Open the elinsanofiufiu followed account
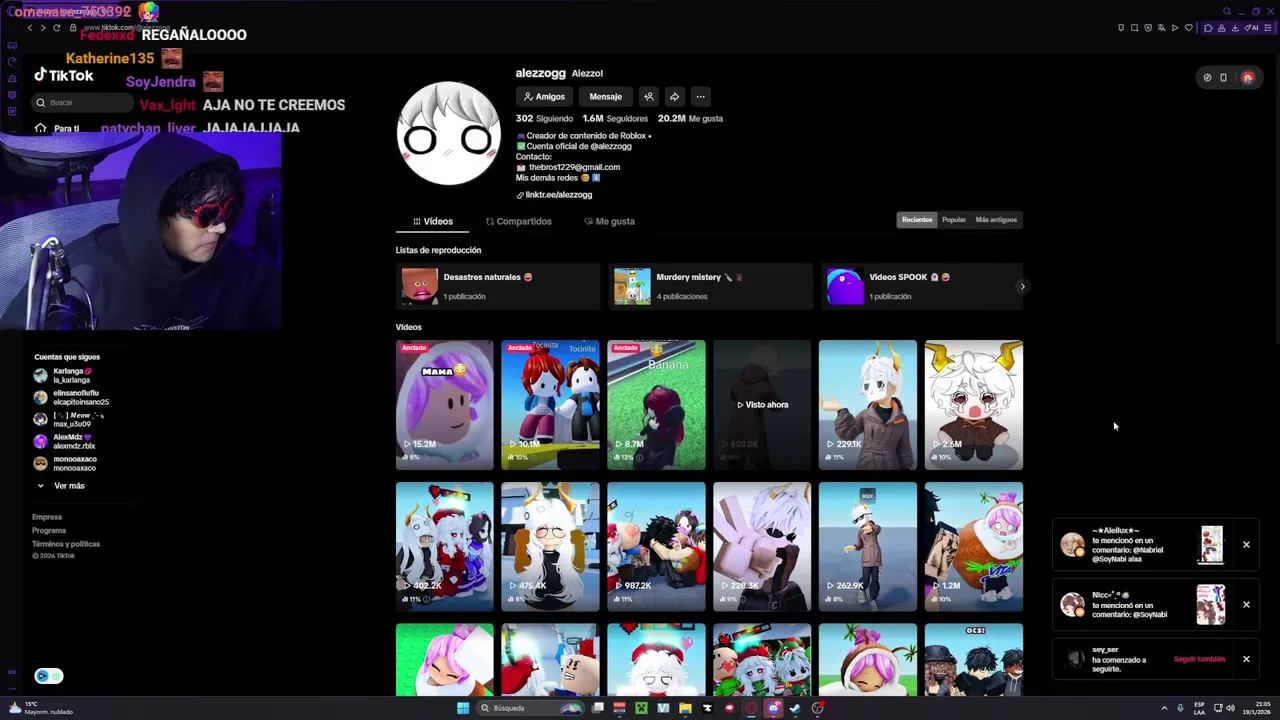This screenshot has width=1280, height=720. (70, 398)
